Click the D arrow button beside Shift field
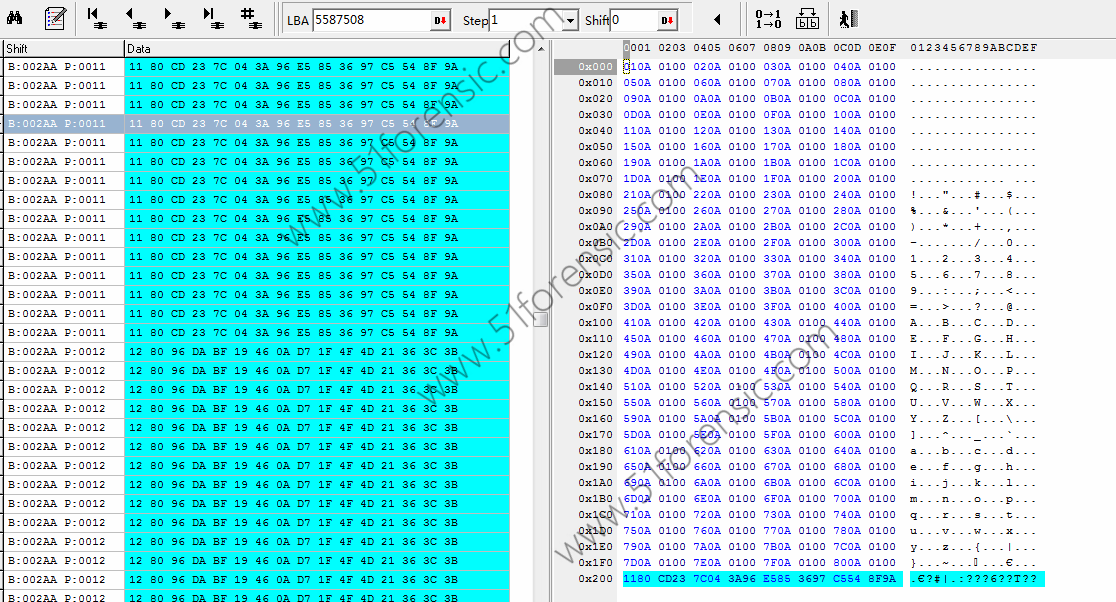Screen dimensions: 1116x602 pos(668,20)
